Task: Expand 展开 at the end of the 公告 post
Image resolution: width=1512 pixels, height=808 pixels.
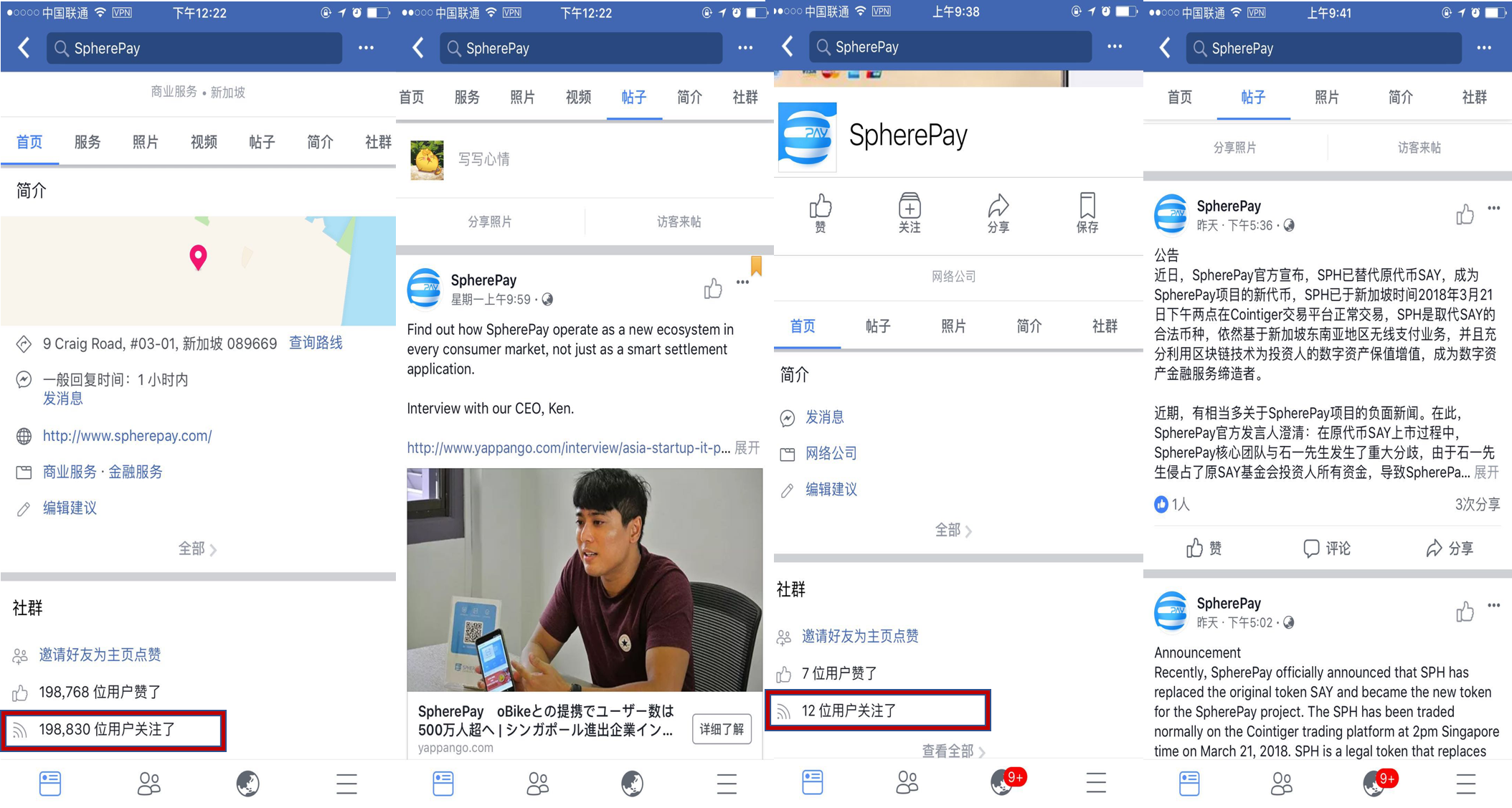Action: tap(1485, 472)
